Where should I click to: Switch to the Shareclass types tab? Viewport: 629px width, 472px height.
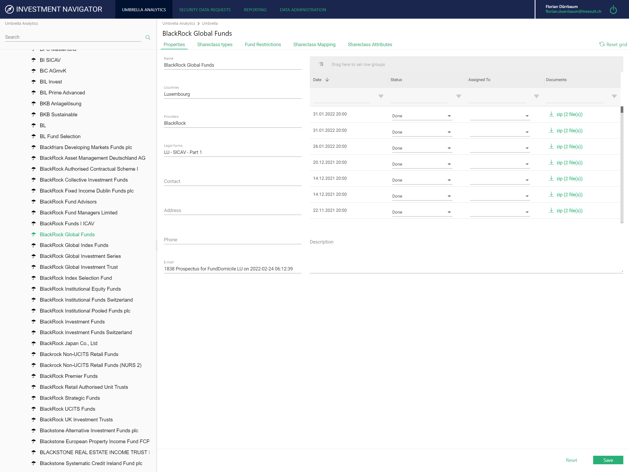(215, 45)
